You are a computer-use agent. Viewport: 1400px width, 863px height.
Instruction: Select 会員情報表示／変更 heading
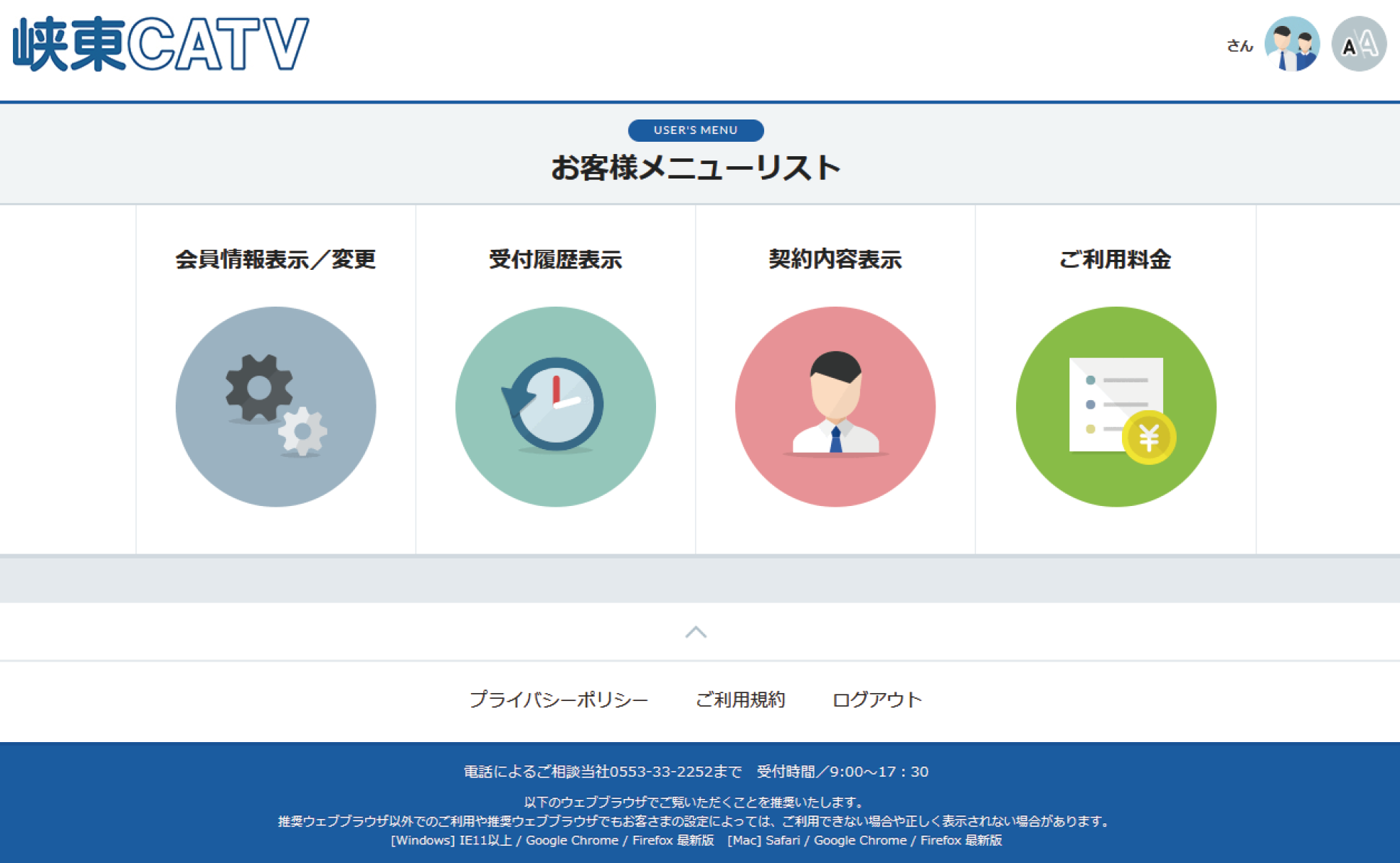[276, 259]
